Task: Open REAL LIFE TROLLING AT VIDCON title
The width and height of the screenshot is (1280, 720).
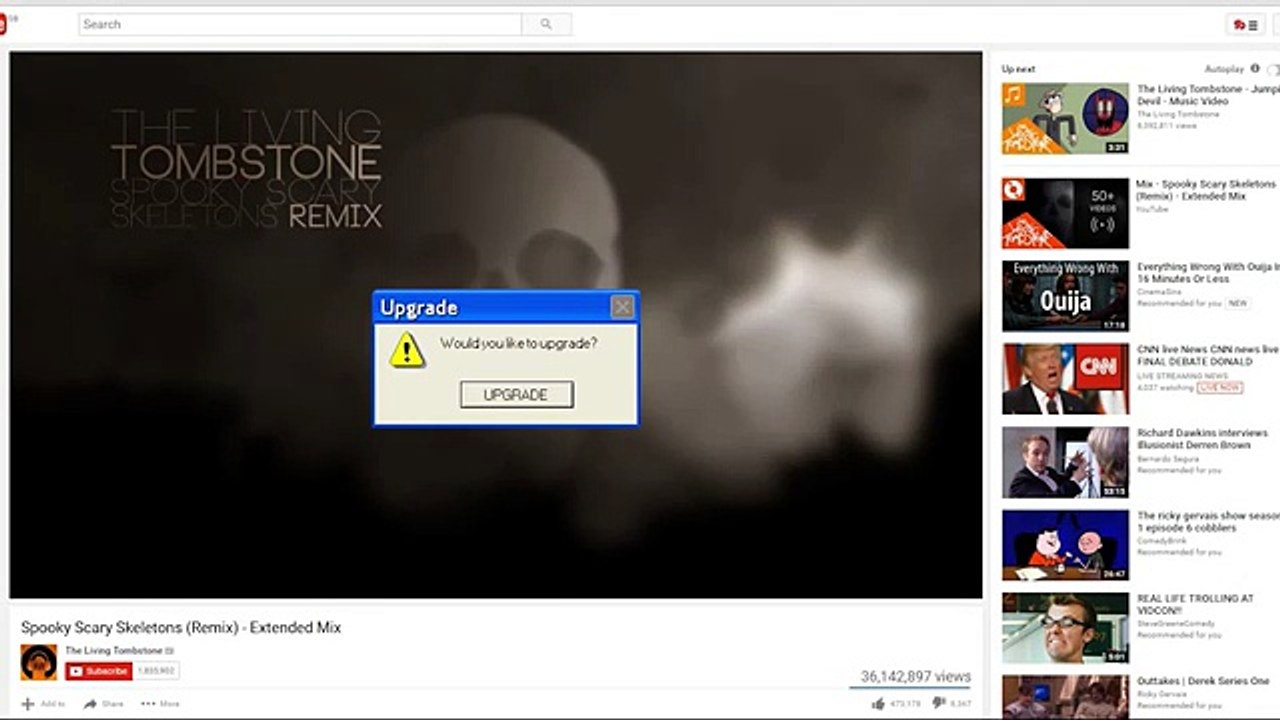Action: click(1195, 604)
